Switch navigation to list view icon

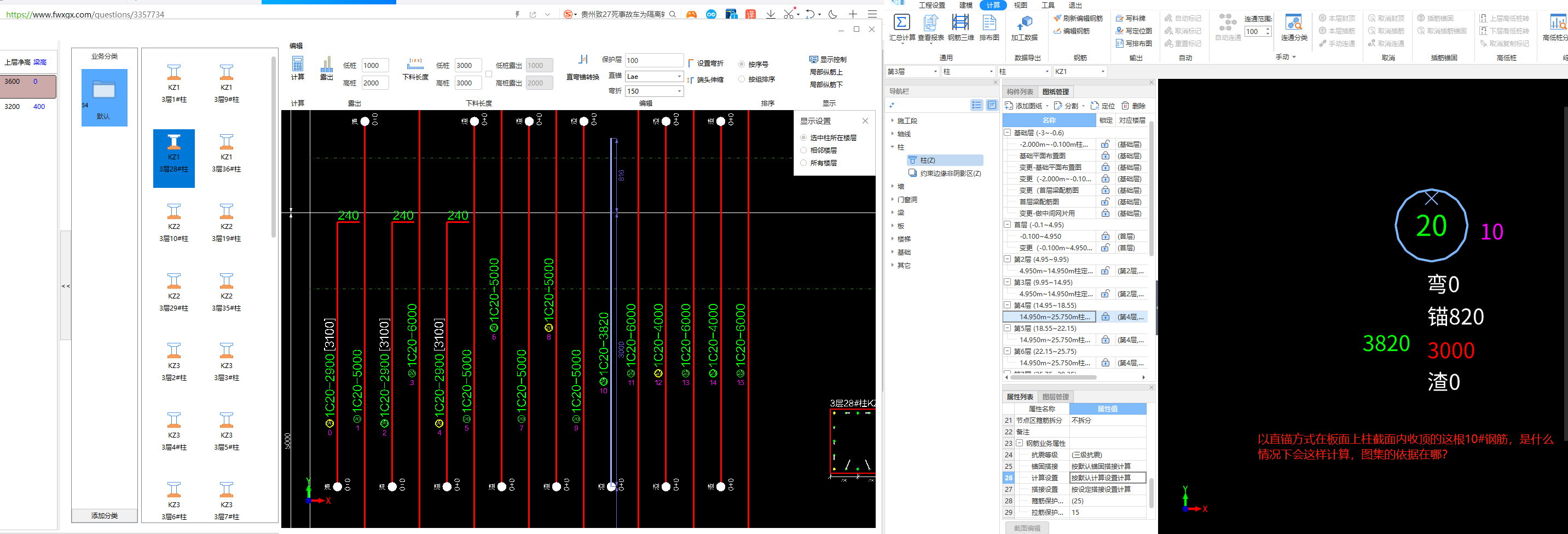(976, 105)
